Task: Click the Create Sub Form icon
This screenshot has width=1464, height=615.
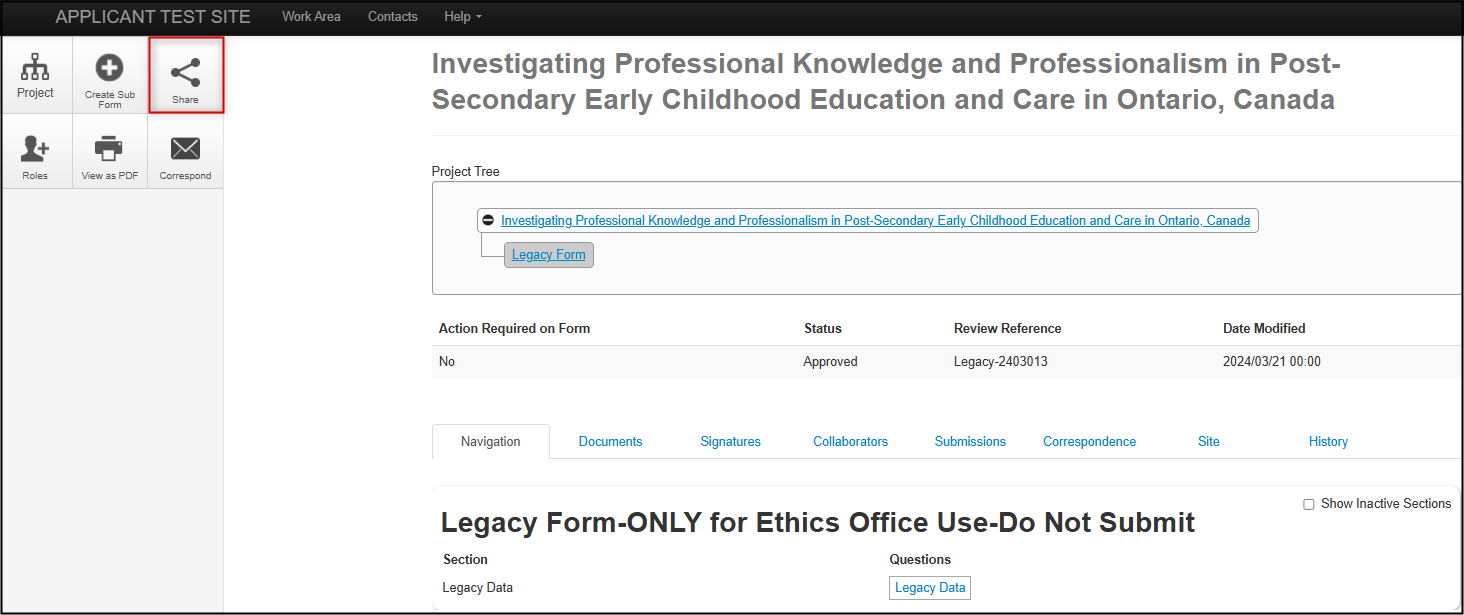Action: coord(110,70)
